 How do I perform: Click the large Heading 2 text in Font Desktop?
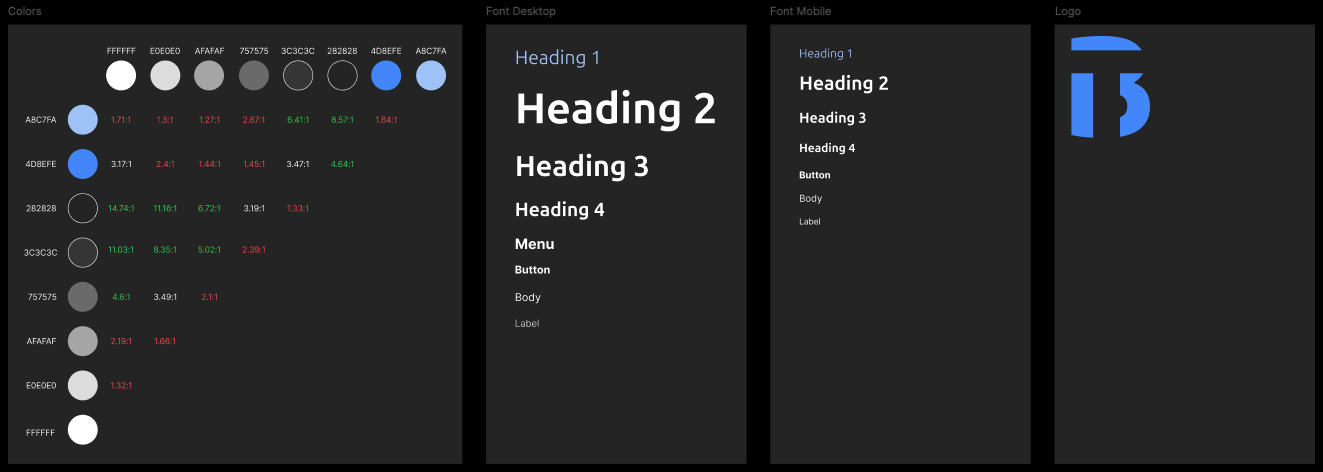coord(615,108)
